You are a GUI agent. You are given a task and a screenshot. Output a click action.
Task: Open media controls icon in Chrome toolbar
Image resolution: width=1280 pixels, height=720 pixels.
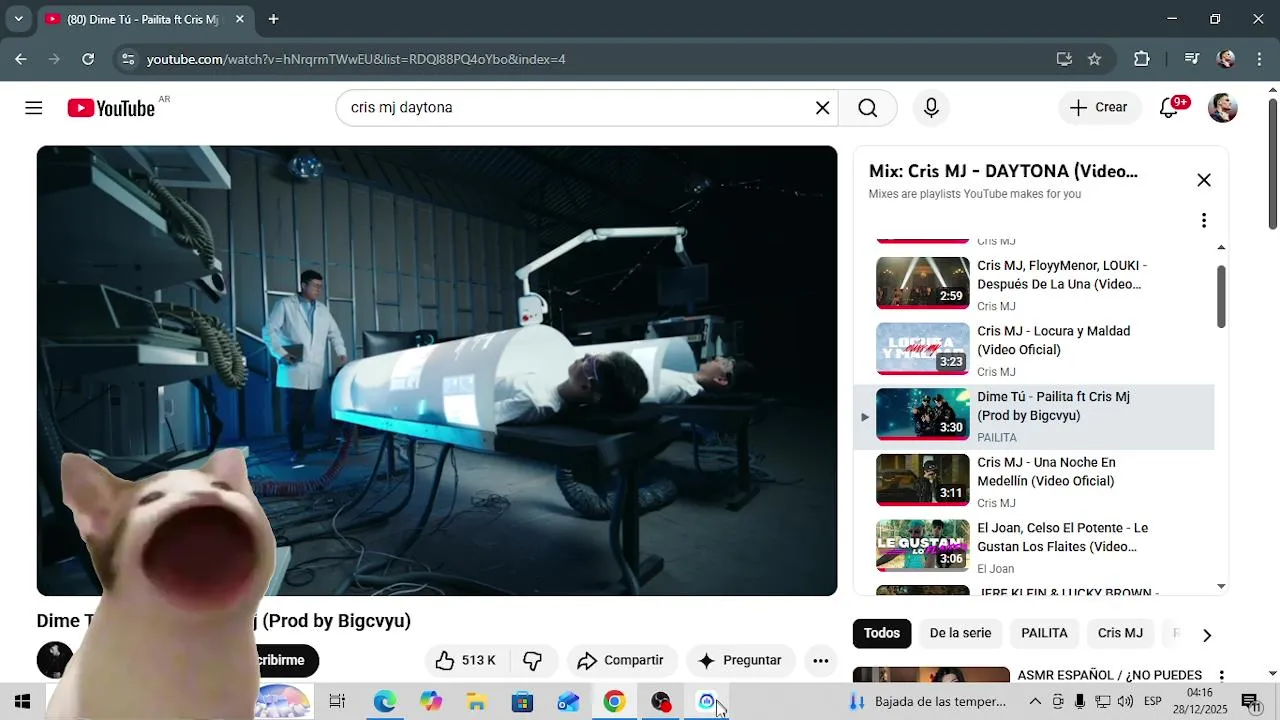[x=1191, y=59]
